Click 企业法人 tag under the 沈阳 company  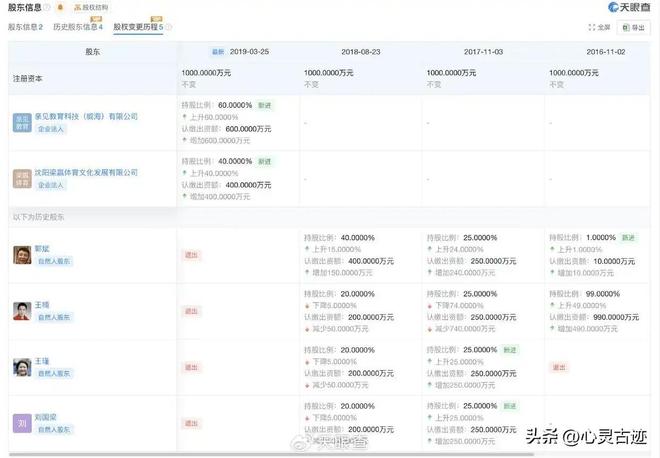(51, 185)
